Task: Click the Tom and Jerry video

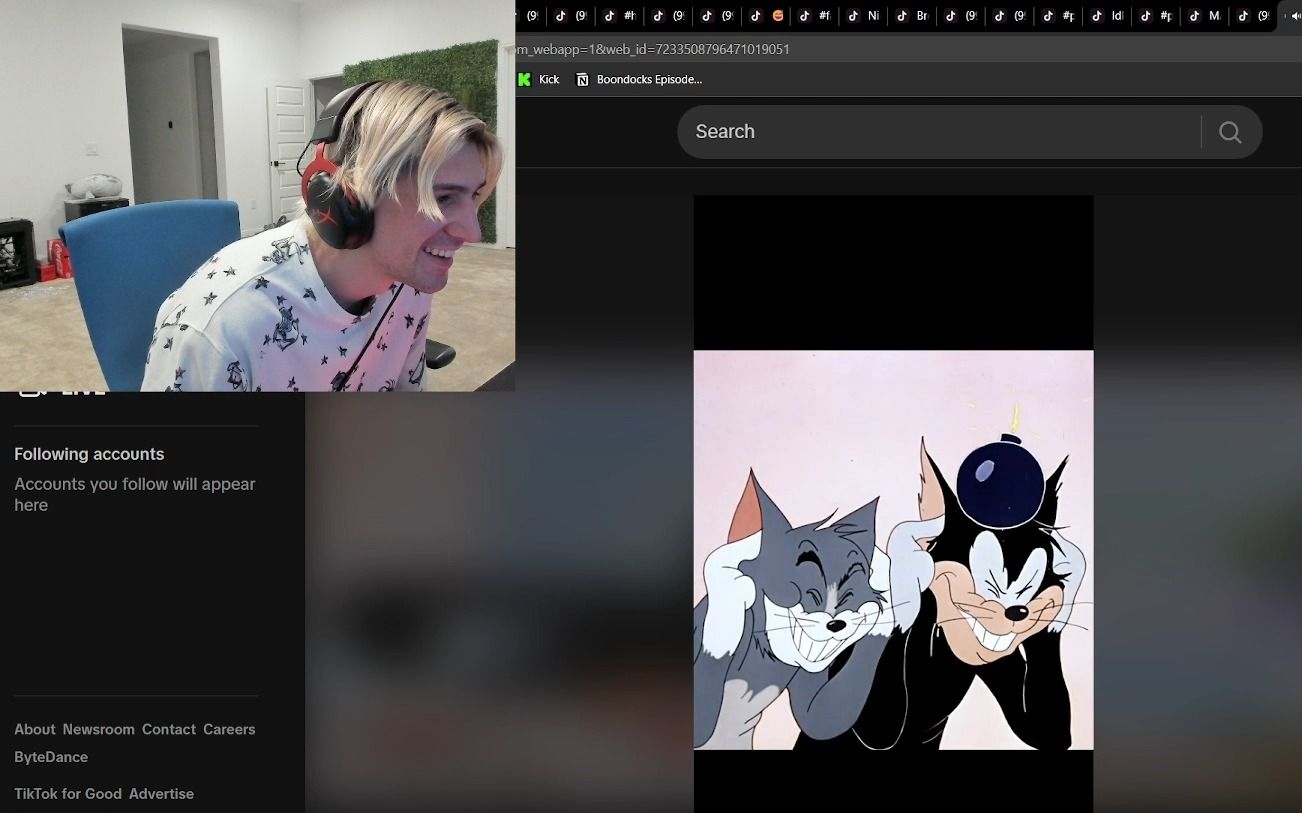Action: (893, 550)
